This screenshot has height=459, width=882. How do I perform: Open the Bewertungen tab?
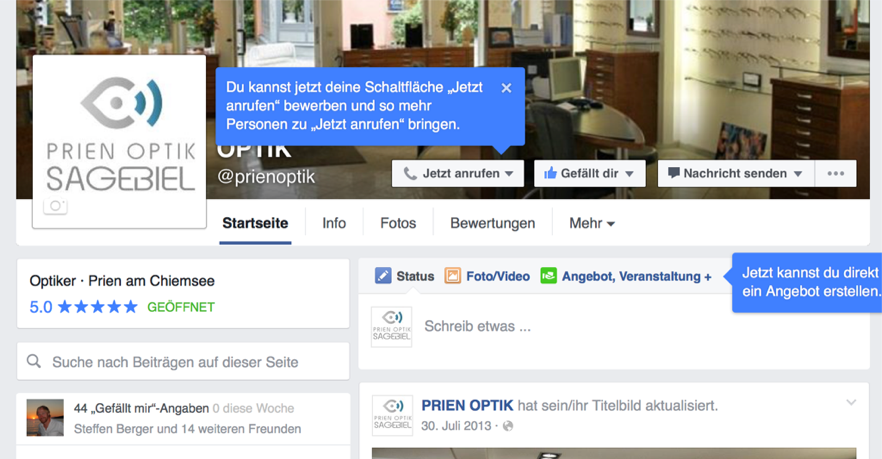coord(492,223)
